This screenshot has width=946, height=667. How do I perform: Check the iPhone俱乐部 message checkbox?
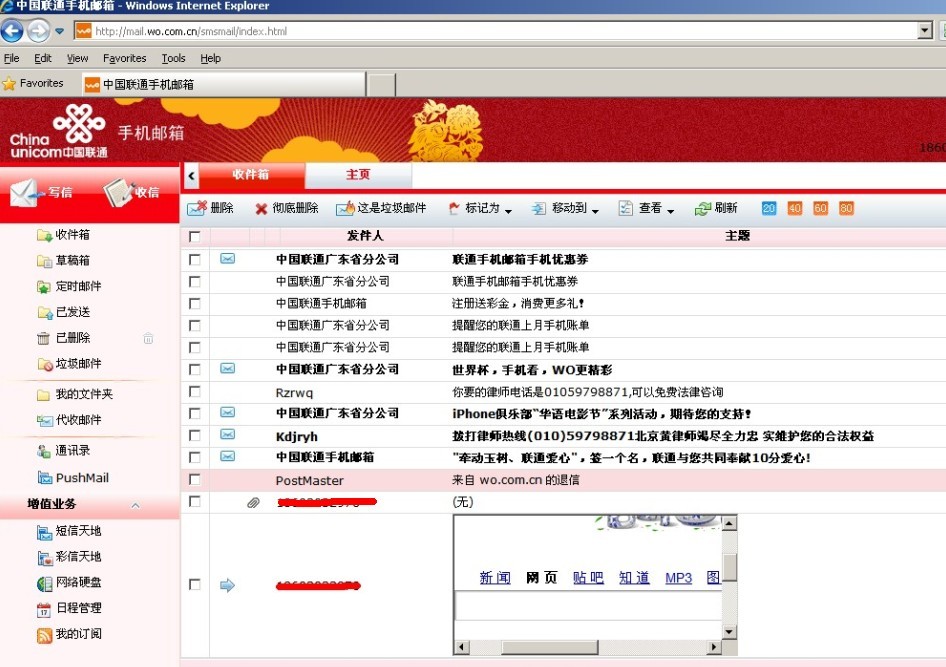click(194, 413)
